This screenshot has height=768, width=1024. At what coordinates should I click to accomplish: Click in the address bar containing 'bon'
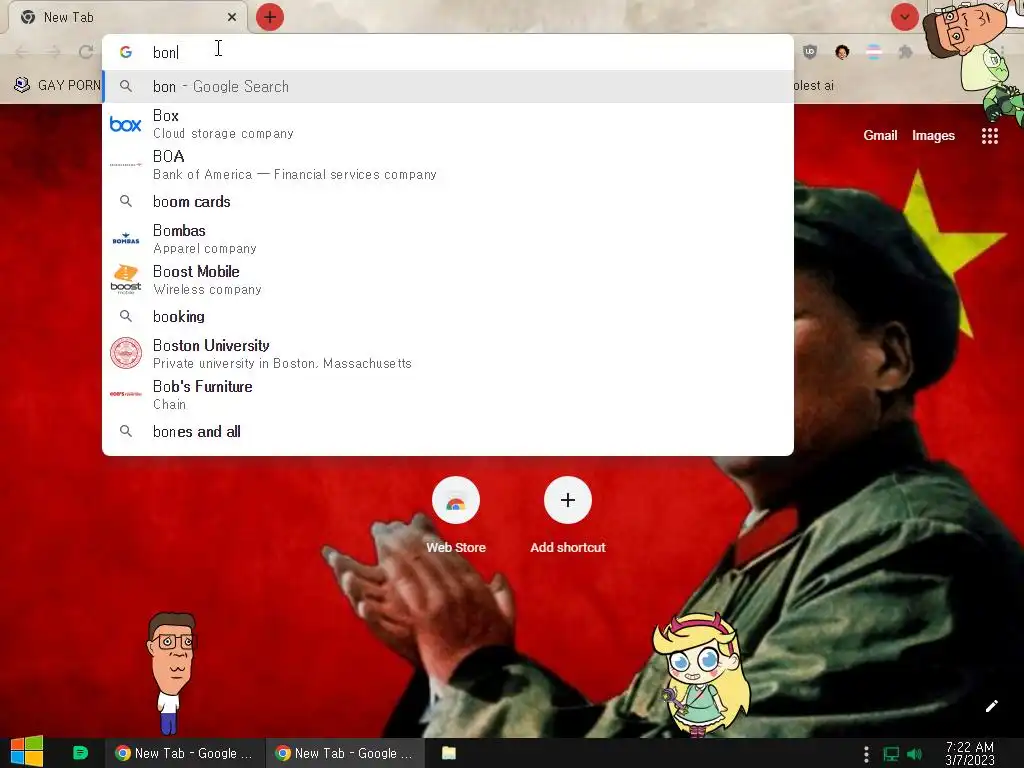pos(448,52)
